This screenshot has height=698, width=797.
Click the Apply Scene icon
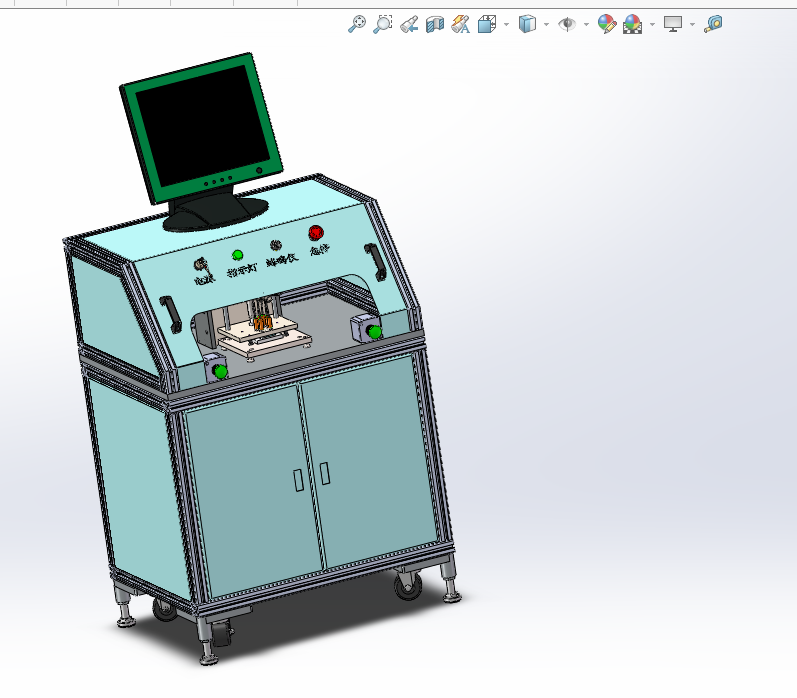click(x=633, y=24)
